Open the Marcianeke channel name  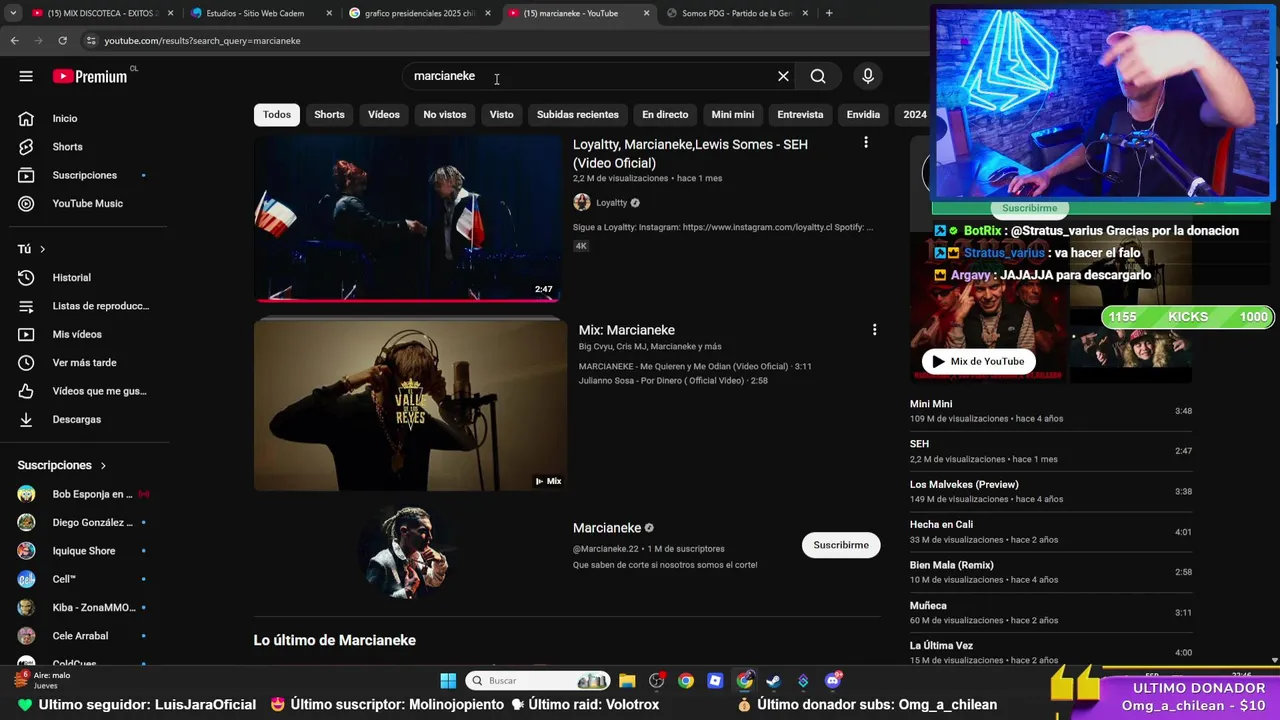click(x=607, y=528)
